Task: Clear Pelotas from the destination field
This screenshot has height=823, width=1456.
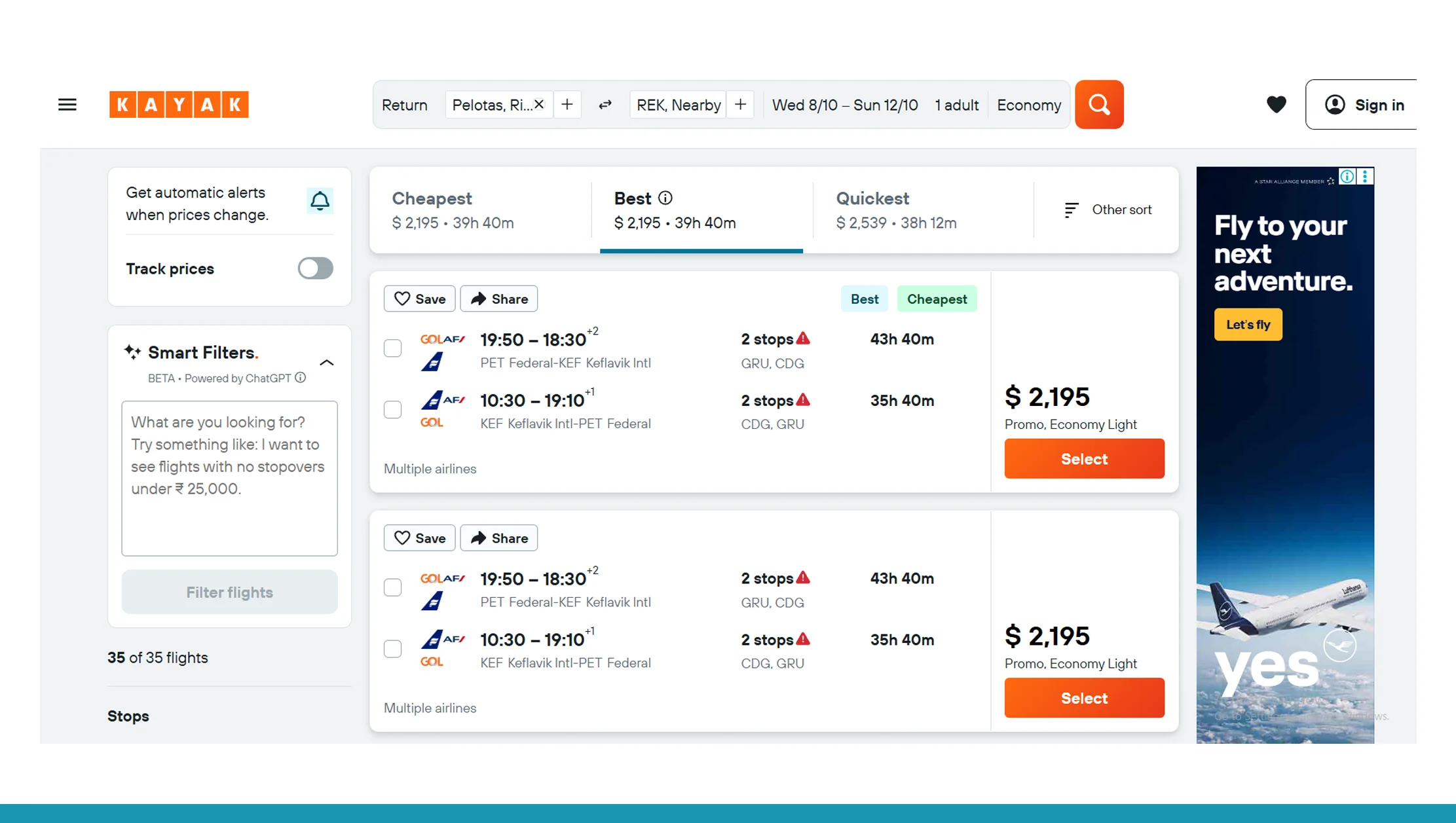Action: pyautogui.click(x=539, y=104)
